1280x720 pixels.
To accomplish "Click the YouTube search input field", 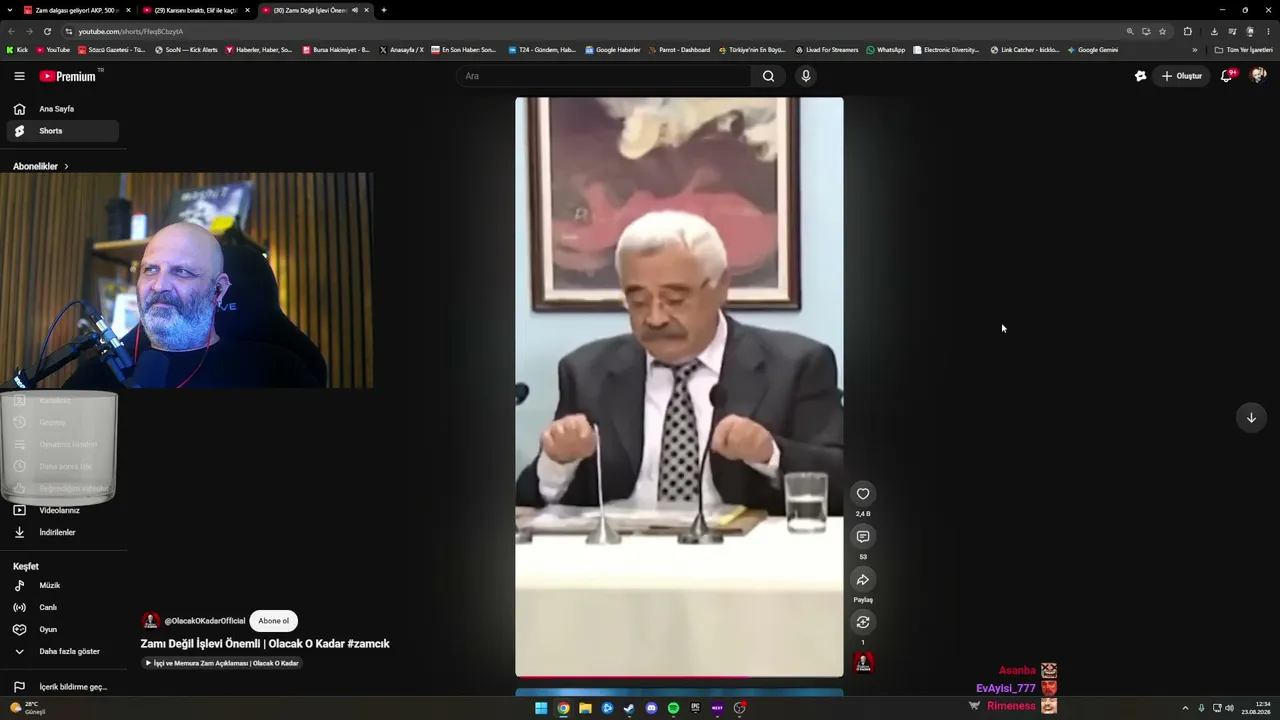I will (x=603, y=76).
